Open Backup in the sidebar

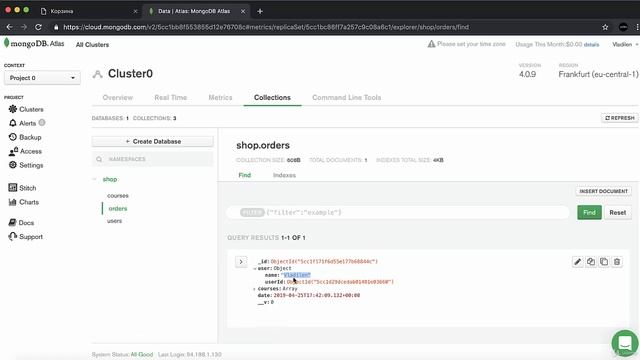click(25, 137)
